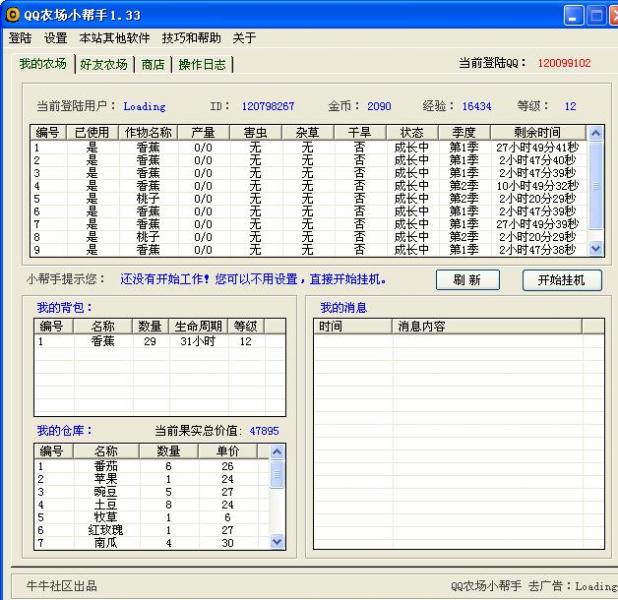Switch to the 好友农场 tab
The width and height of the screenshot is (618, 600).
click(x=104, y=64)
